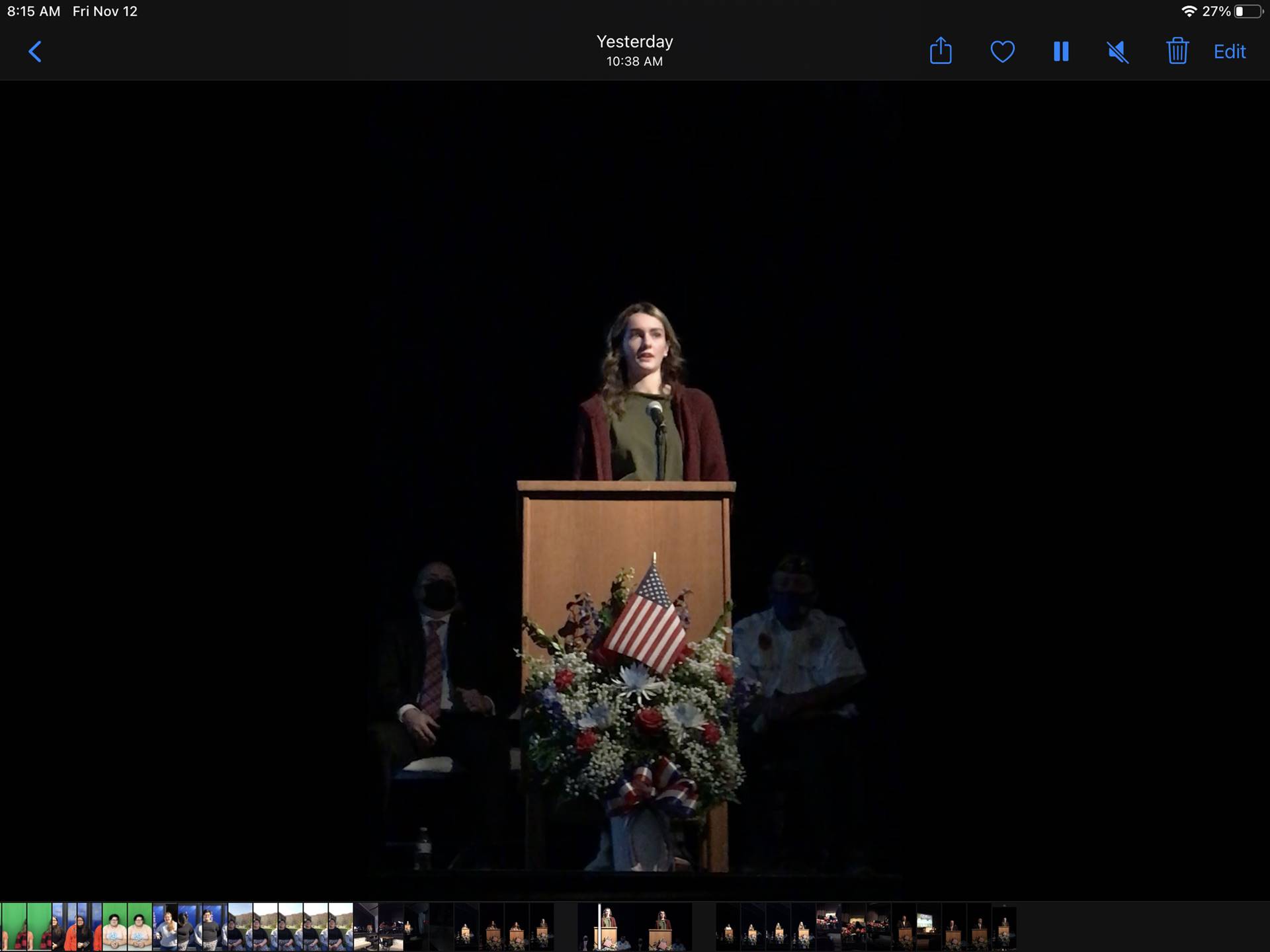
Task: Tap the '27%' battery percentage
Action: click(x=1216, y=11)
